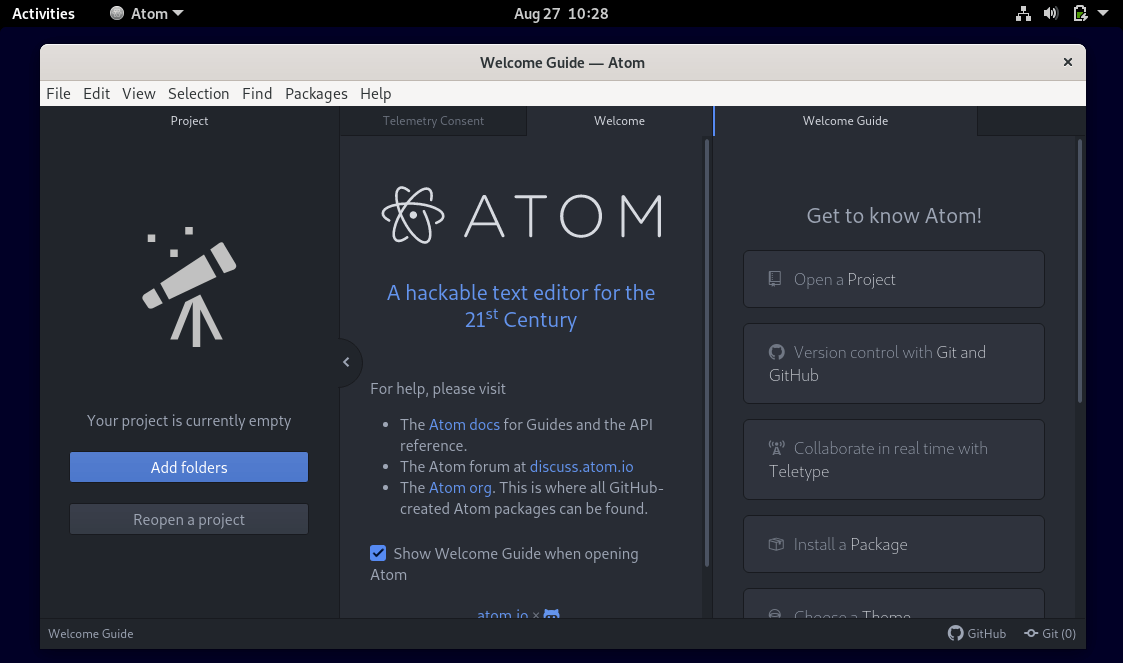The image size is (1123, 663).
Task: Click the Get to know Atom! heading
Action: pyautogui.click(x=894, y=216)
